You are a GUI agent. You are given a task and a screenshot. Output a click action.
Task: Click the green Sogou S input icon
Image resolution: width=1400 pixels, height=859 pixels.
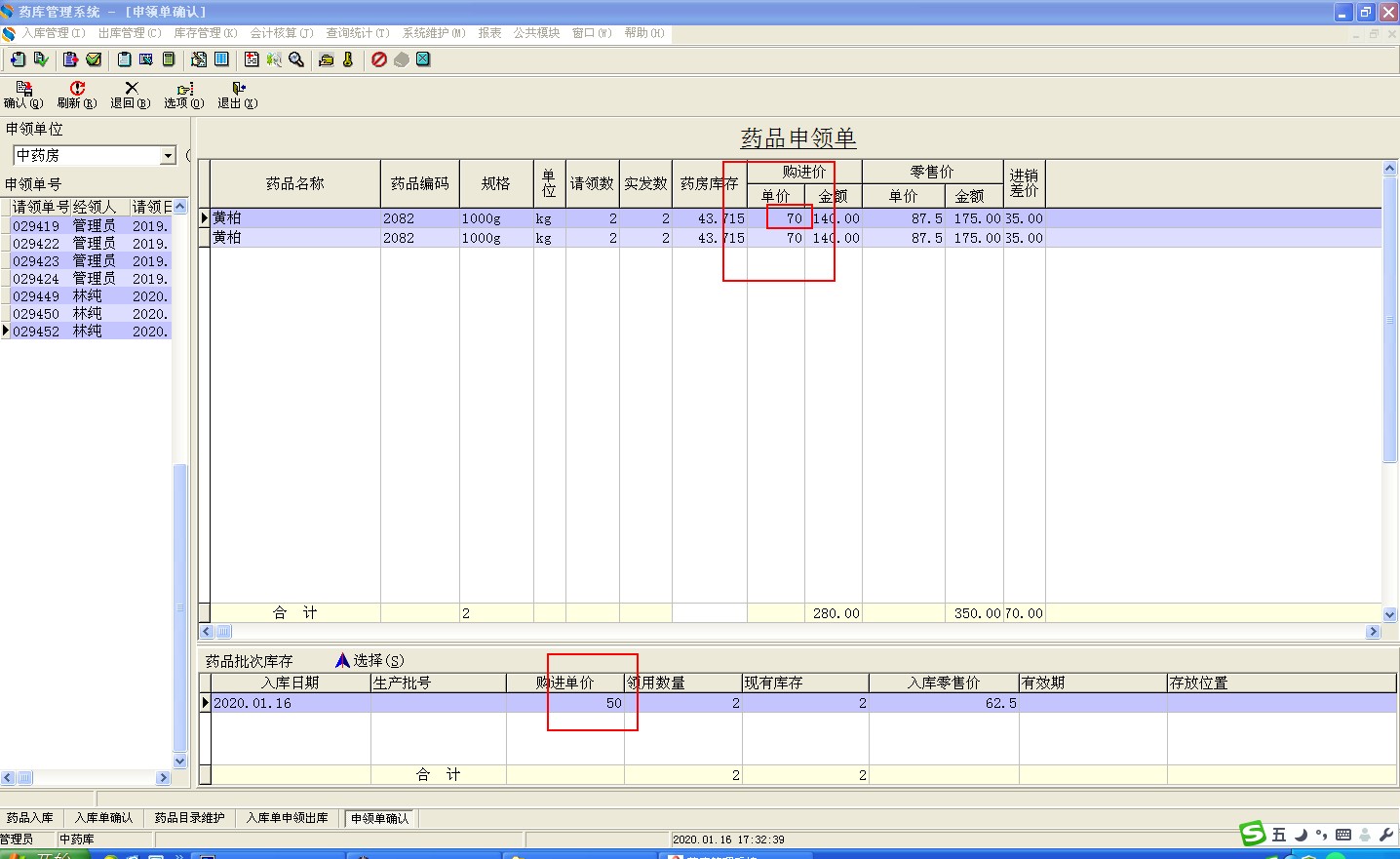1253,834
